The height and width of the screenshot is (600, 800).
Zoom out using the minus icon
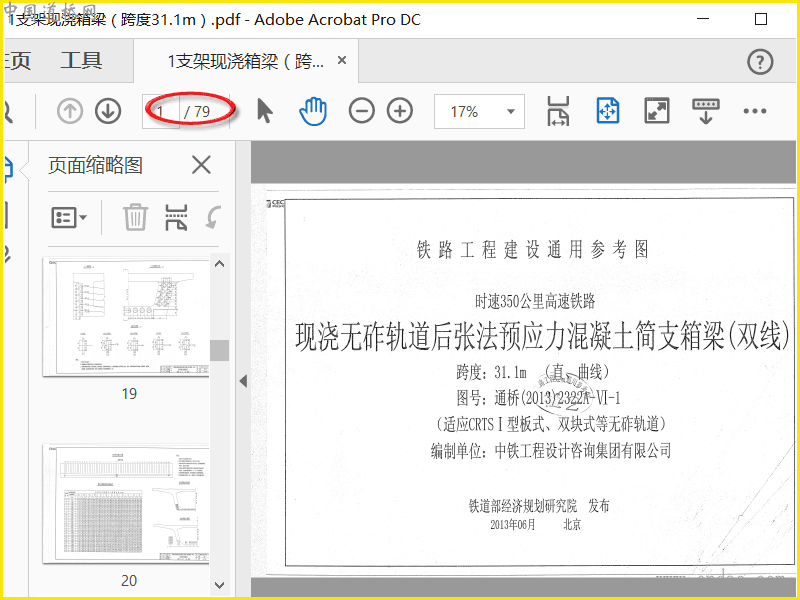[x=361, y=111]
